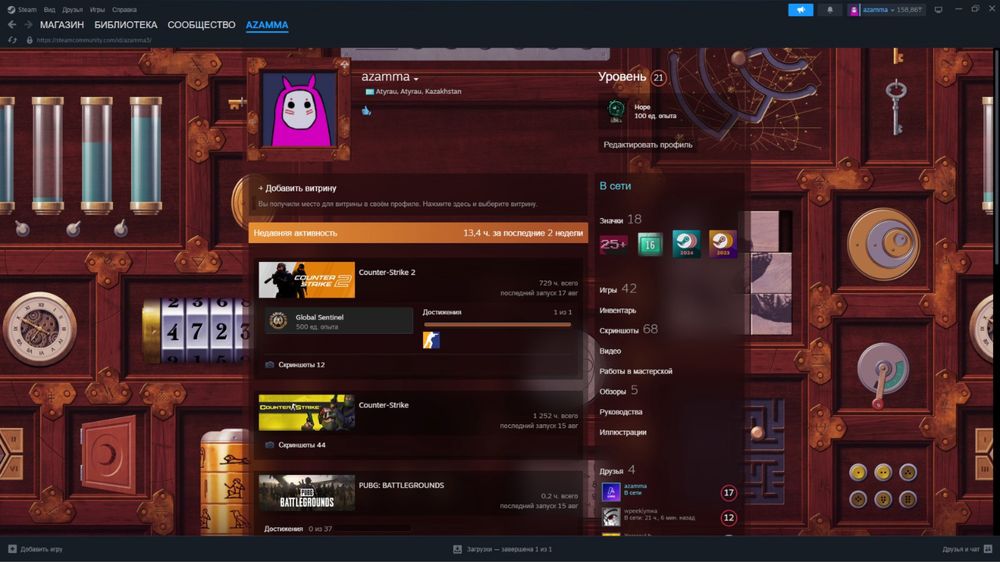Click the teal Steam 2024 badge
Screen dimensions: 1000x562
pyautogui.click(x=686, y=244)
